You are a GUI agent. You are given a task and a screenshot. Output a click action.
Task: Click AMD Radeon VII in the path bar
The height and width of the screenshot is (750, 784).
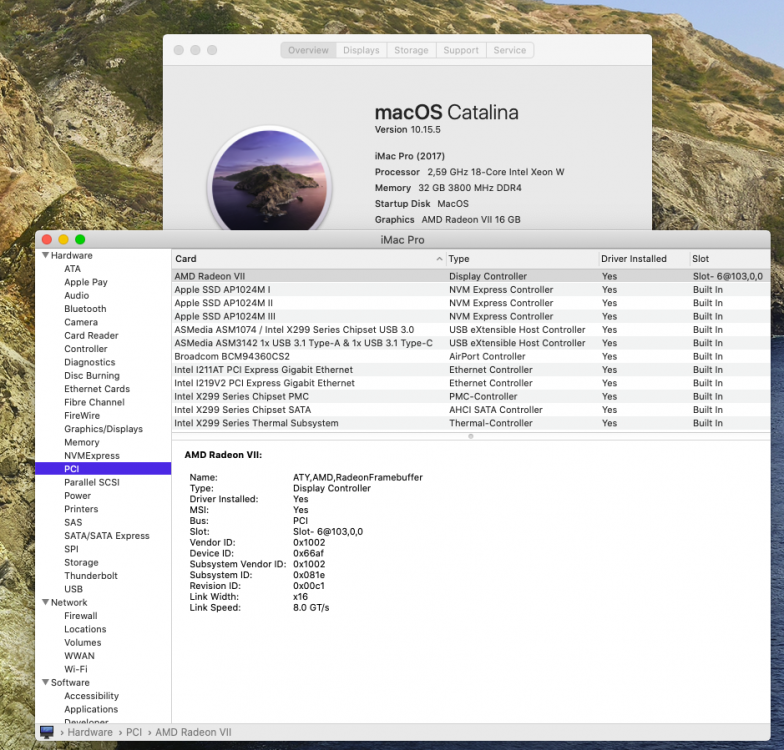[193, 732]
